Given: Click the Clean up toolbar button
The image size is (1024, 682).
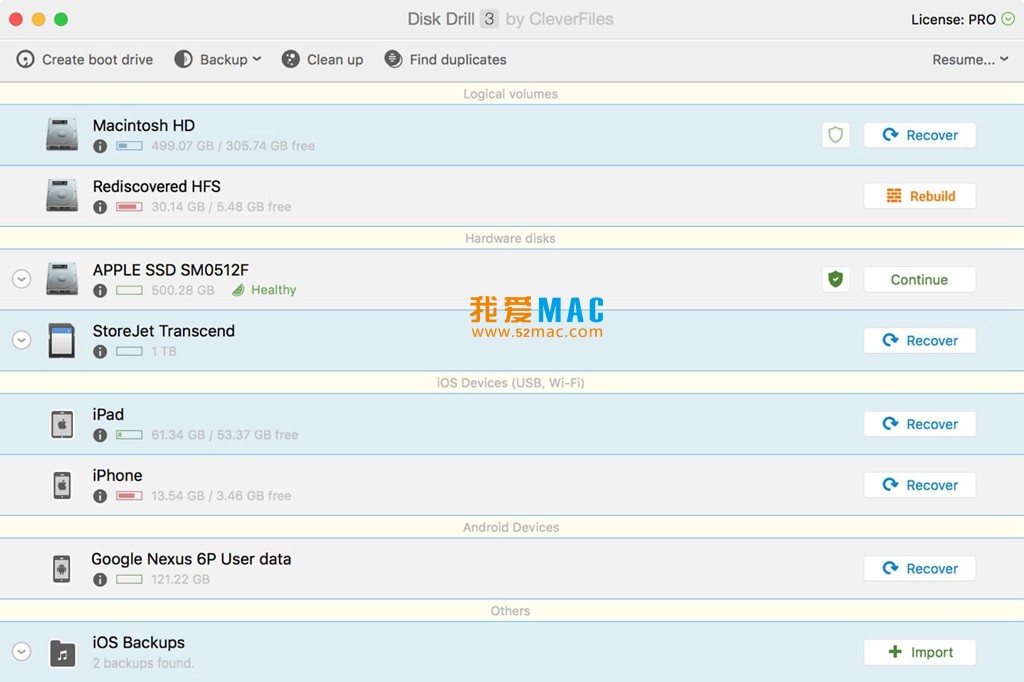Looking at the screenshot, I should (322, 59).
